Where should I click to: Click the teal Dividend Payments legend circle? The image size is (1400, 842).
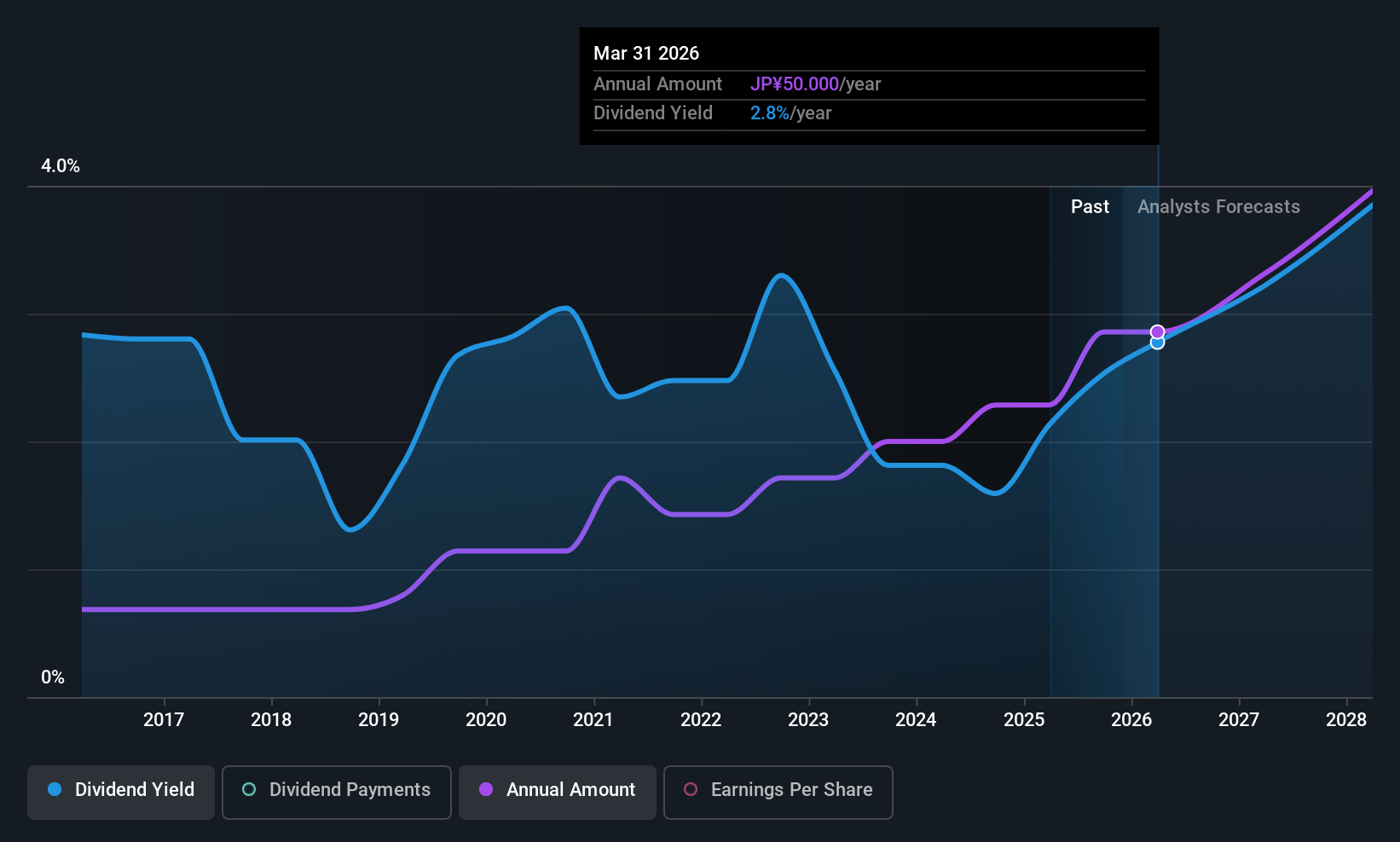pos(249,790)
